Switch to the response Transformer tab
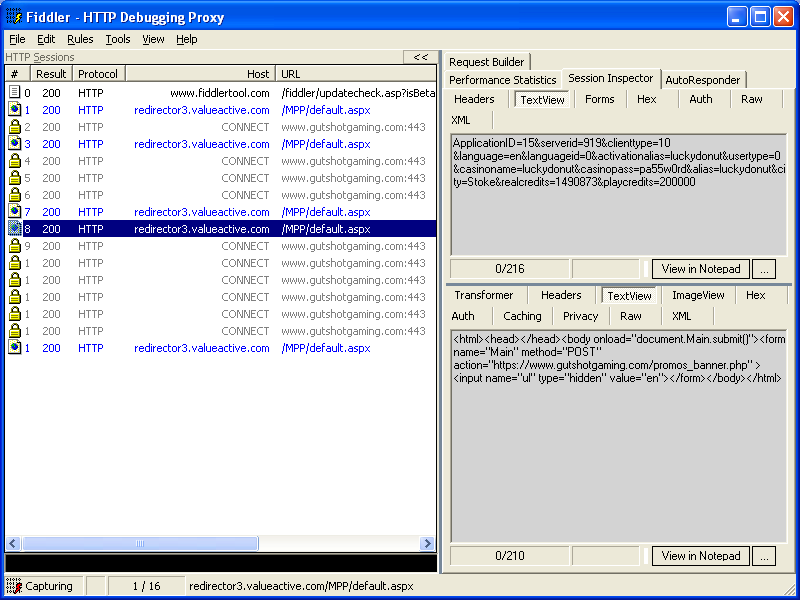 coord(484,295)
